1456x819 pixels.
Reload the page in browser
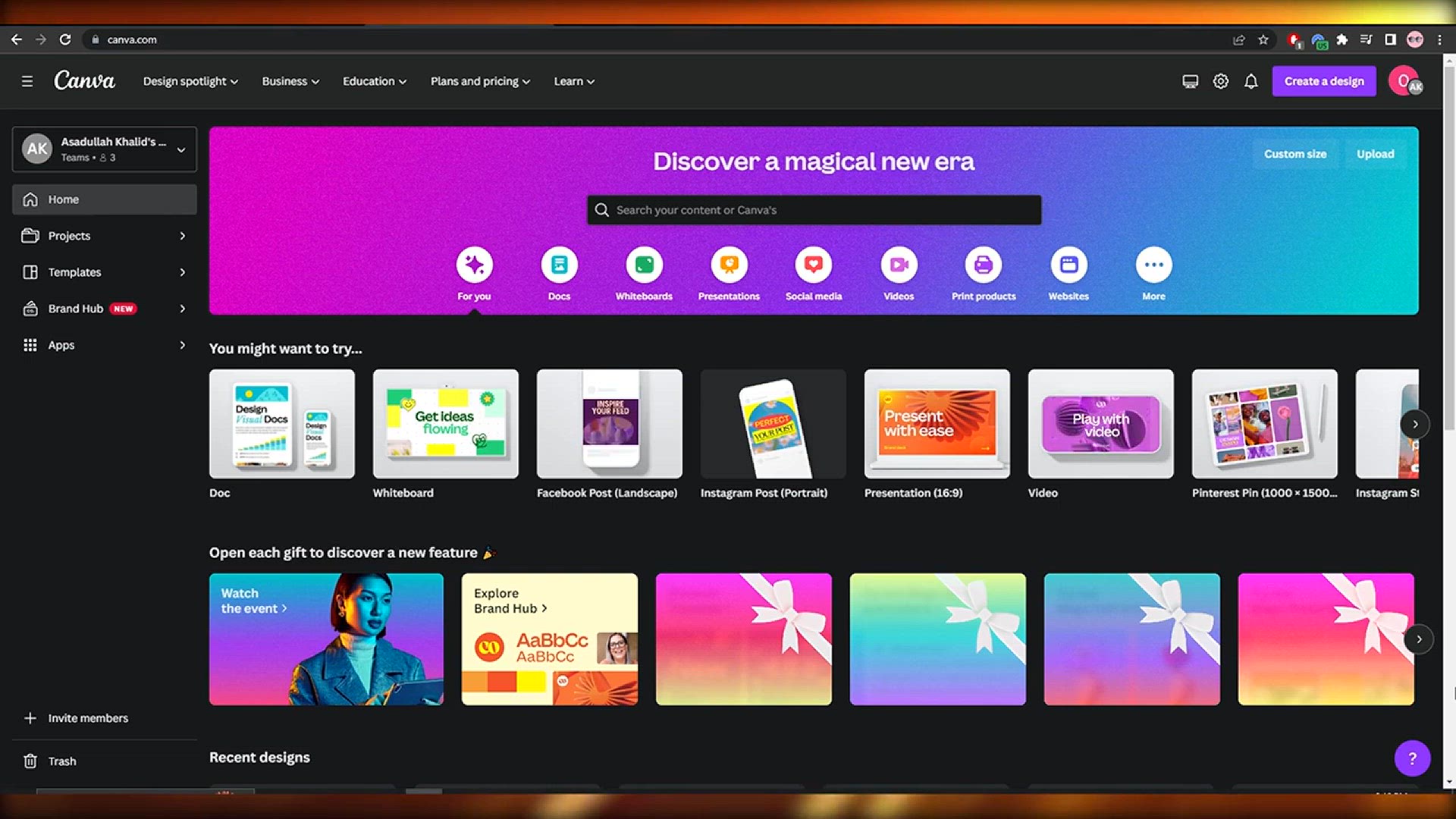coord(65,39)
